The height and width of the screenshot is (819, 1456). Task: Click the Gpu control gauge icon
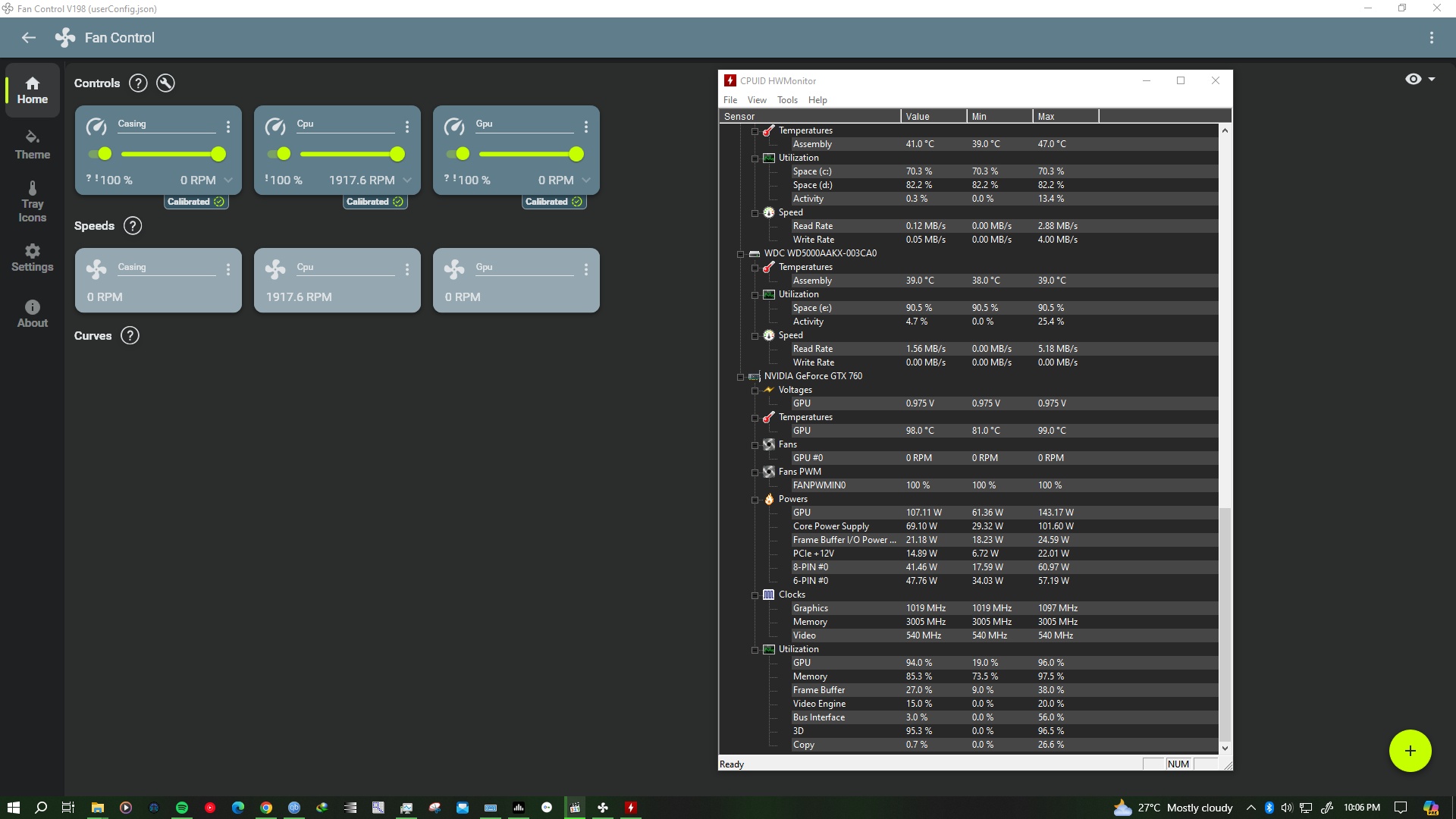point(454,127)
